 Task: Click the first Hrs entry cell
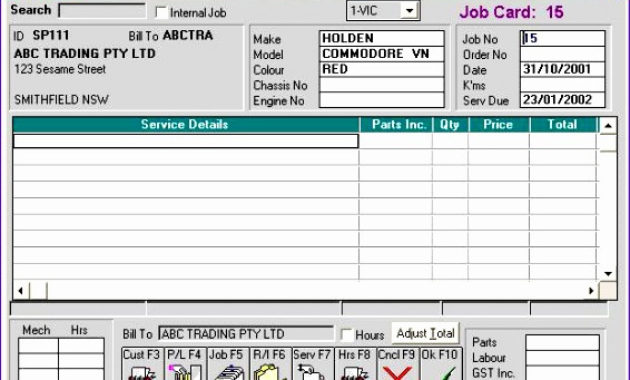[82, 346]
